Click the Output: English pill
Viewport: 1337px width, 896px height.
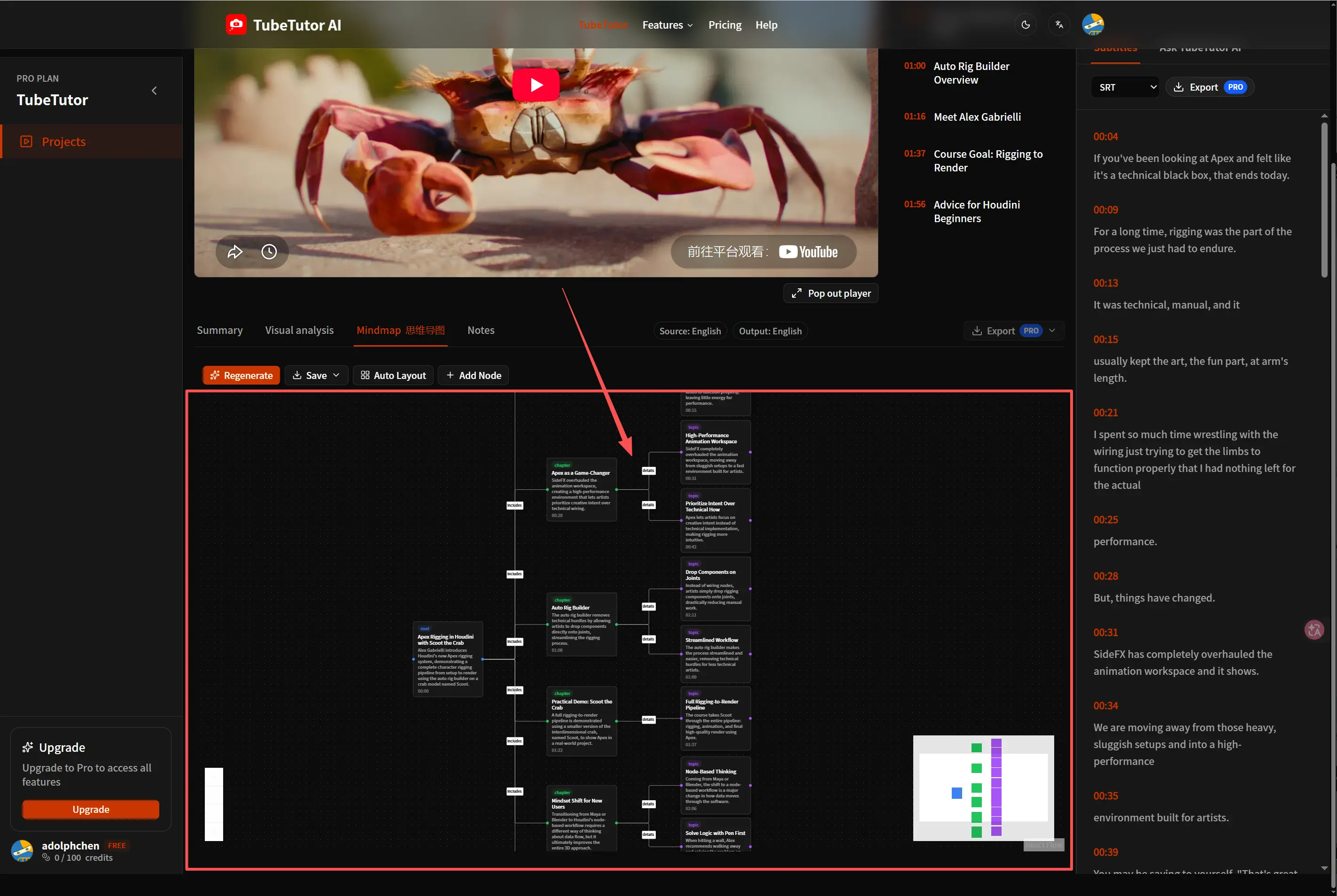[x=770, y=331]
